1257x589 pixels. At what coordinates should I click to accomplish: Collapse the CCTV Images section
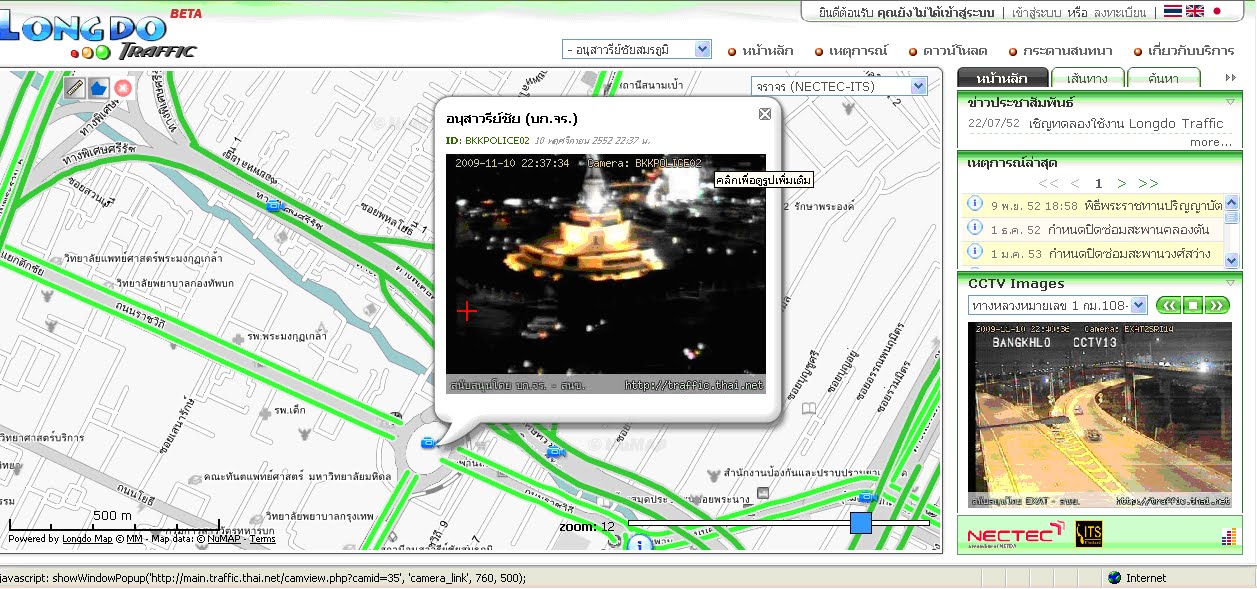pyautogui.click(x=1231, y=283)
